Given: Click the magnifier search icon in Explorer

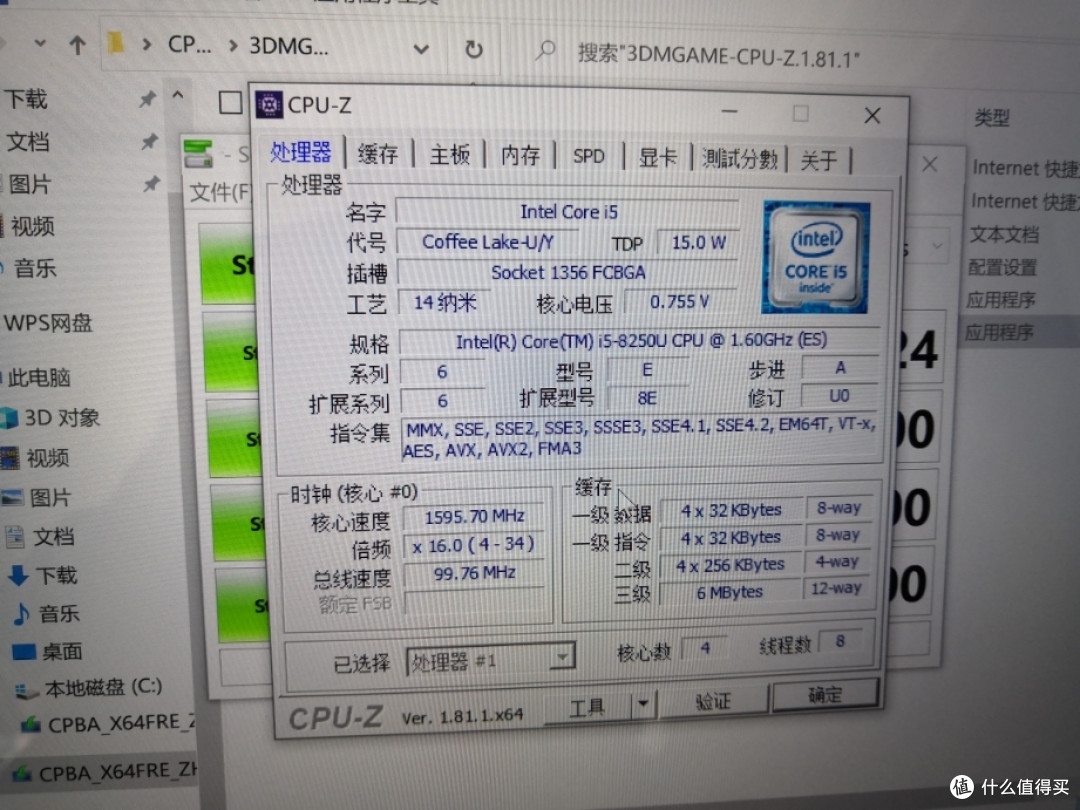Looking at the screenshot, I should [546, 50].
